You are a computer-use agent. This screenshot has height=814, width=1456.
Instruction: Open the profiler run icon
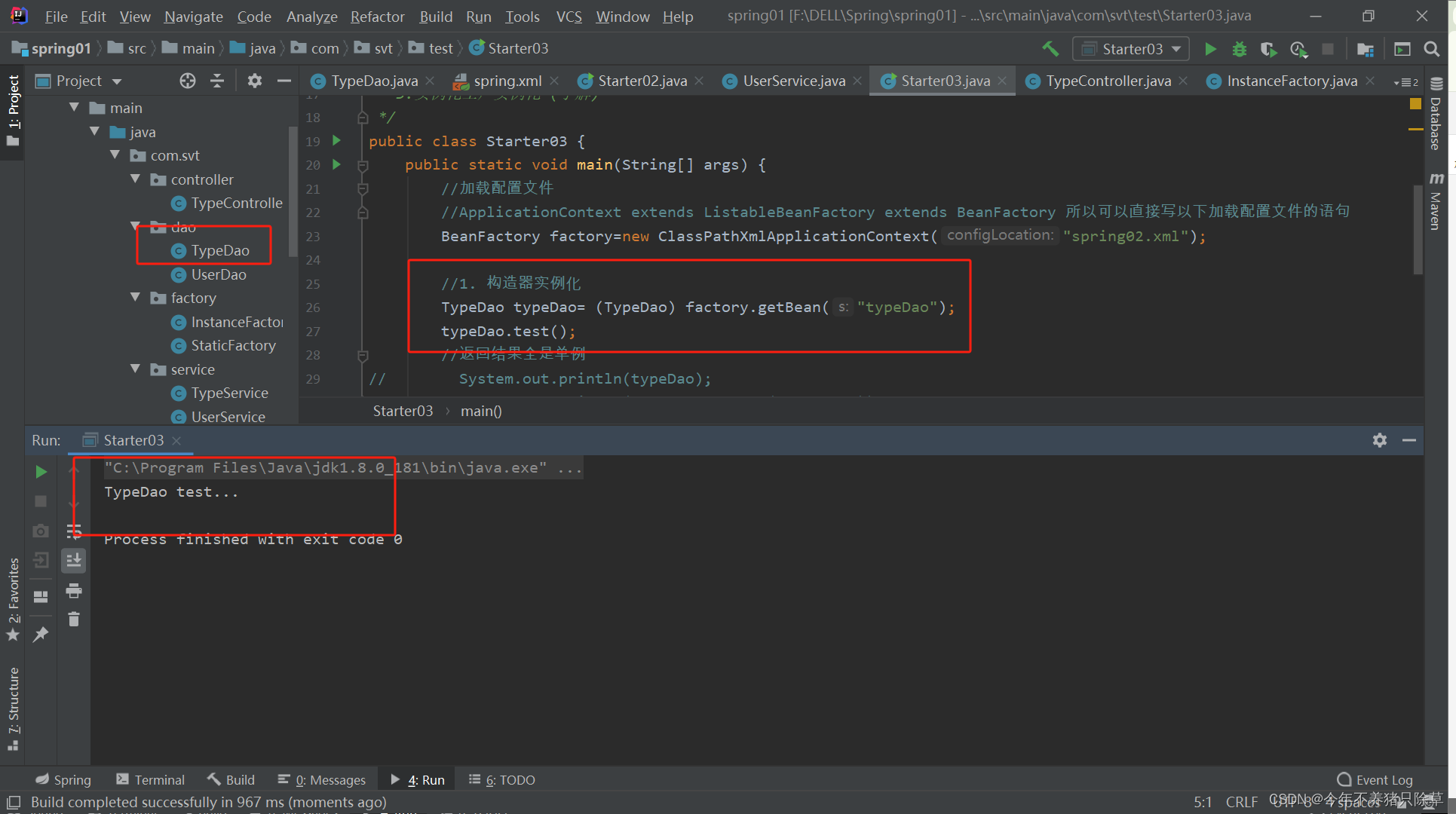[x=1298, y=49]
